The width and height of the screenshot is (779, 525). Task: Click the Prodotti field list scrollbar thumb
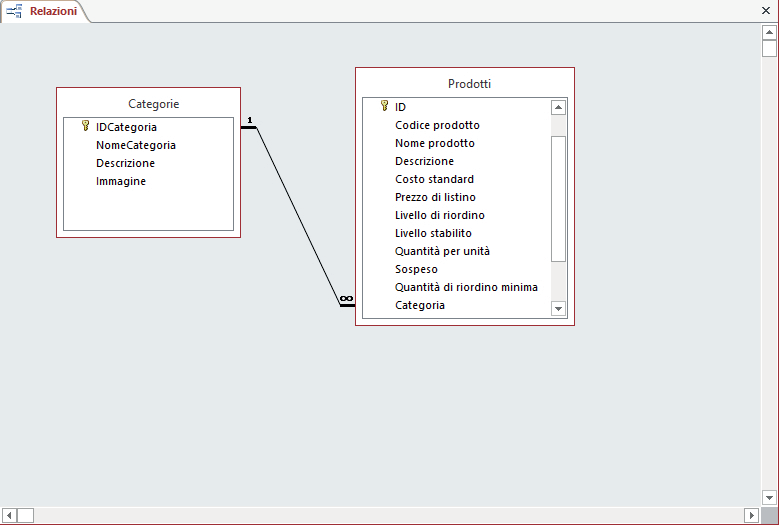559,198
